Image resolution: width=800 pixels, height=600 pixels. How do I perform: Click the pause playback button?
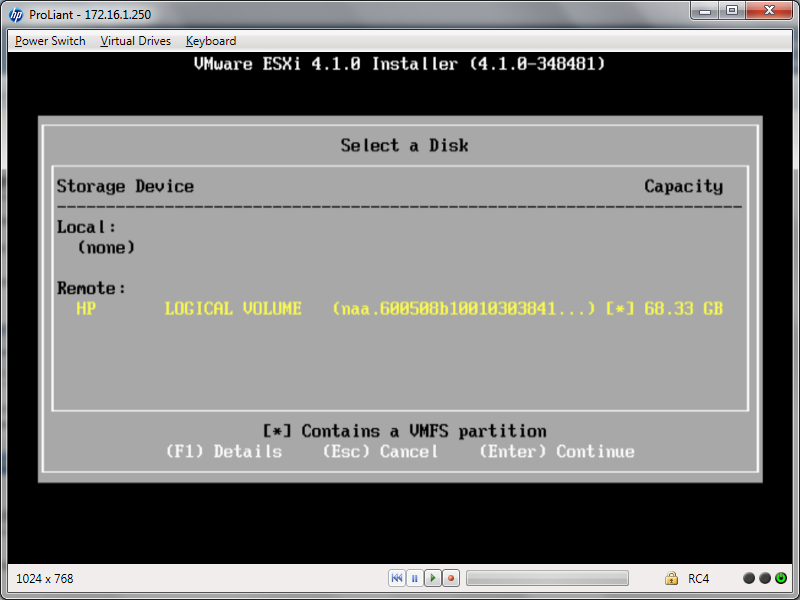[x=414, y=578]
